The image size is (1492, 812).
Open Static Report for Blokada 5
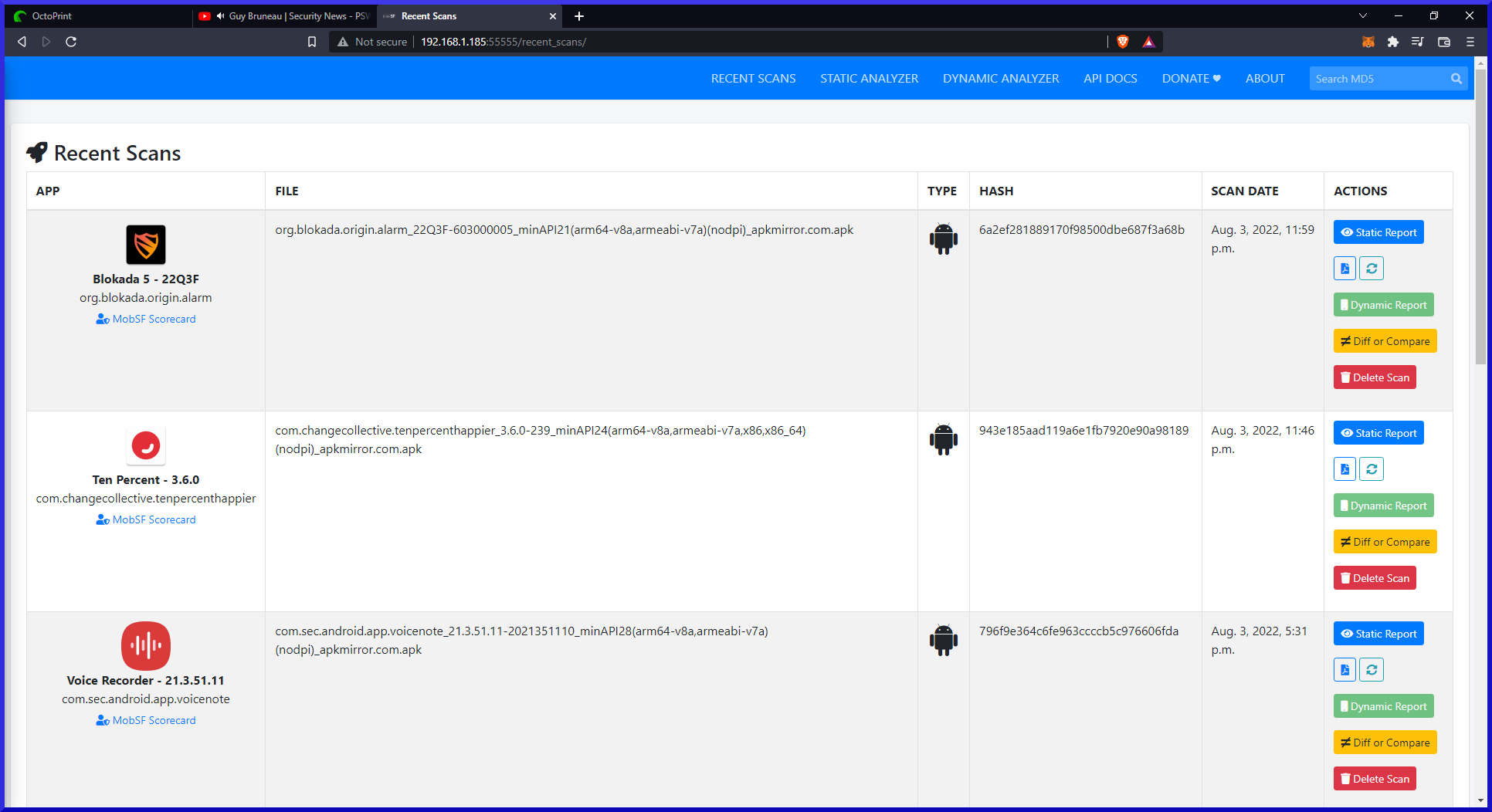coord(1378,232)
